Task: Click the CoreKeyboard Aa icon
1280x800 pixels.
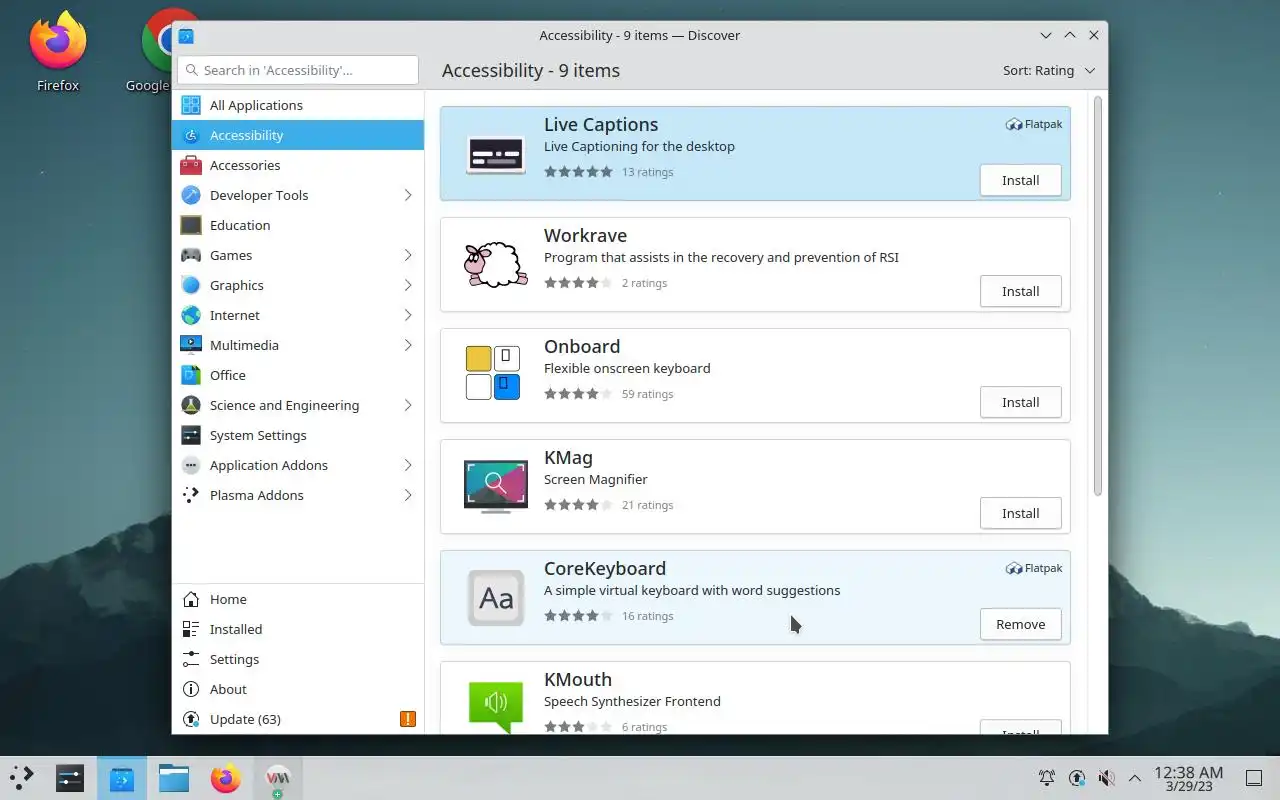Action: point(496,598)
